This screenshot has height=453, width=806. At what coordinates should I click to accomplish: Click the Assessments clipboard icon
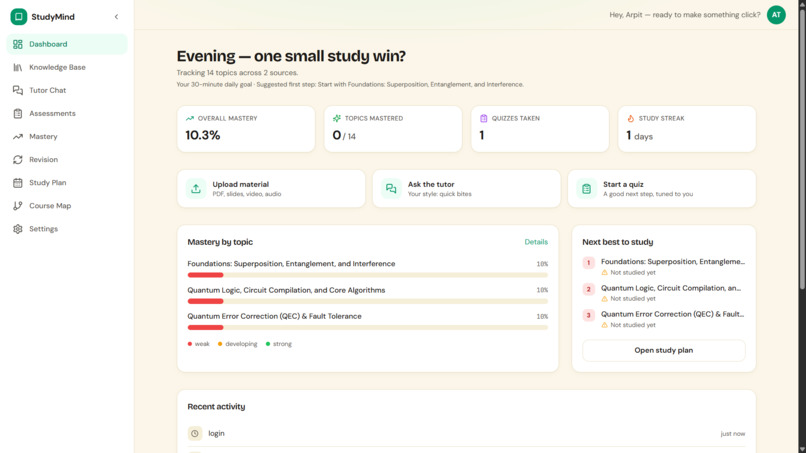(x=18, y=114)
